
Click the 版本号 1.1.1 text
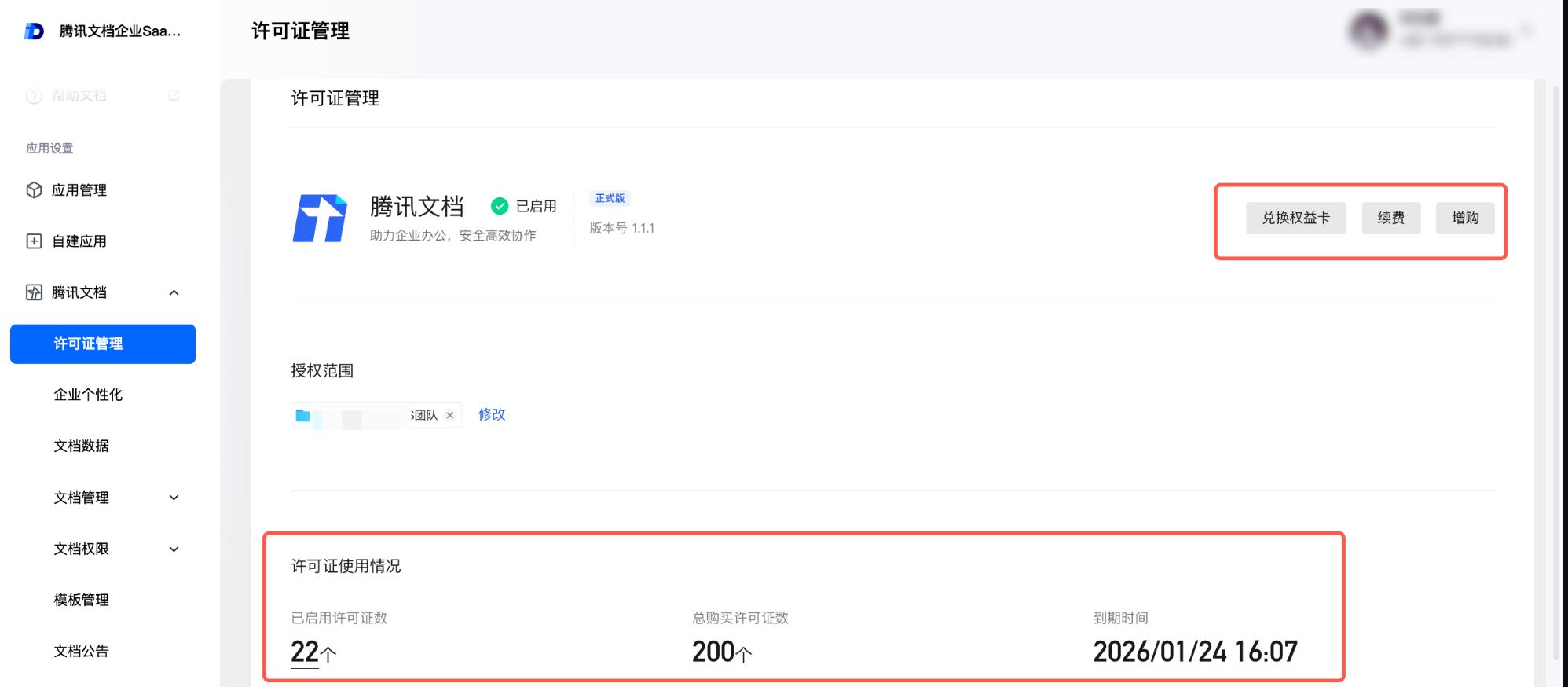pyautogui.click(x=622, y=228)
